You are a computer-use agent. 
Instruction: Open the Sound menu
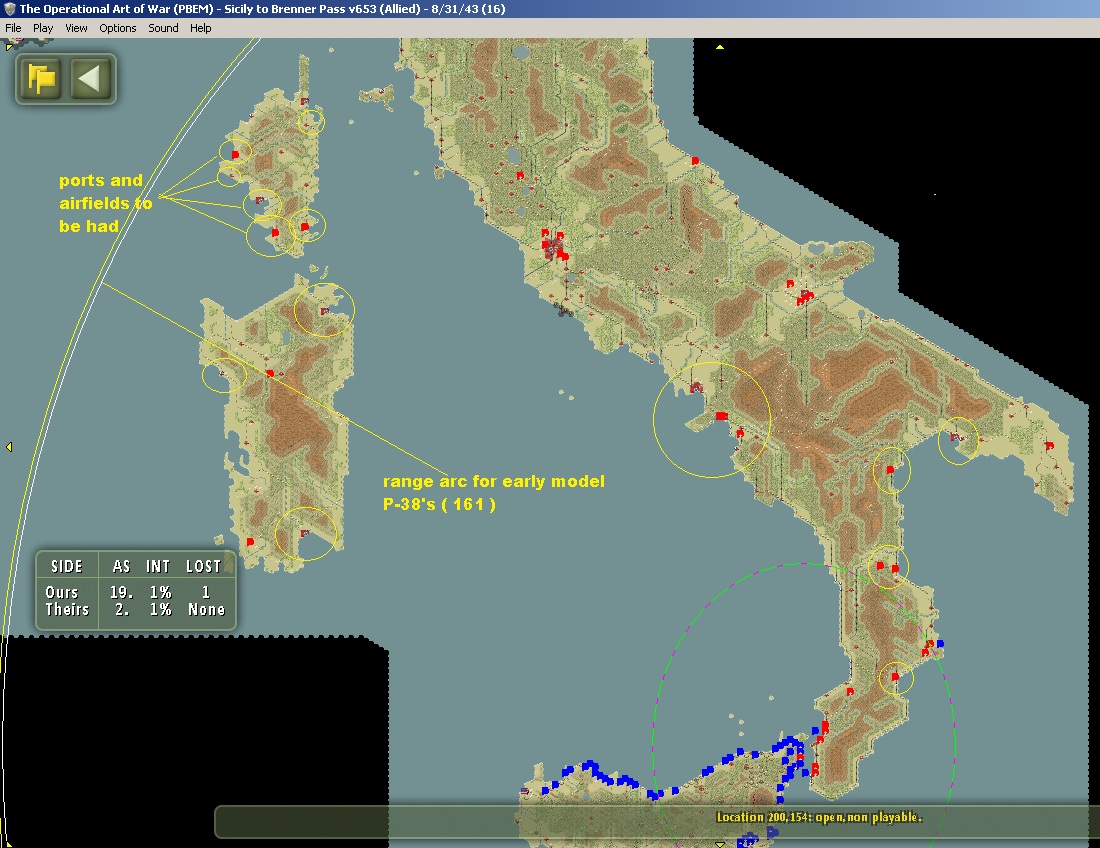tap(163, 28)
